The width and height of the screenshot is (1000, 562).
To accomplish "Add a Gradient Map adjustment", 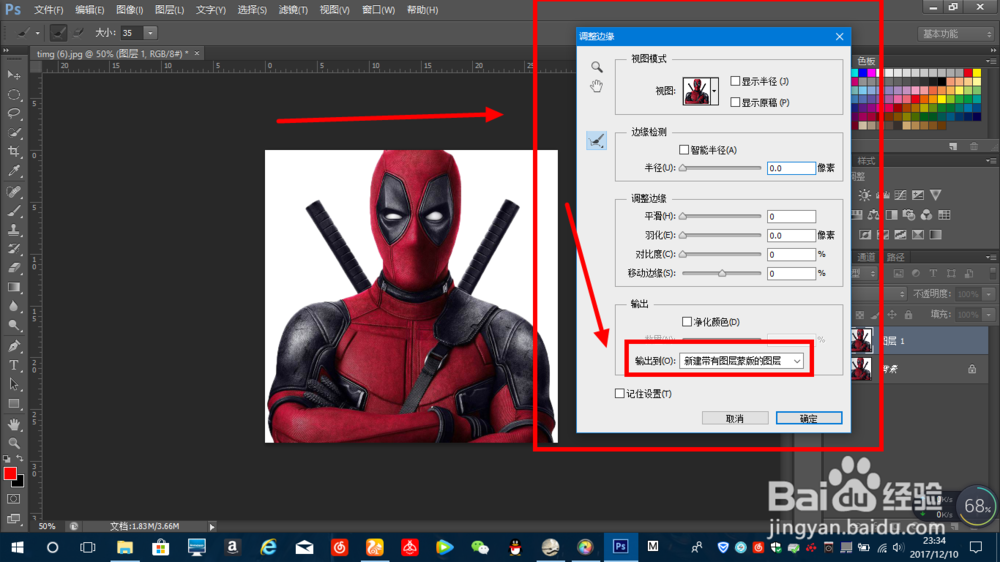I will click(936, 235).
